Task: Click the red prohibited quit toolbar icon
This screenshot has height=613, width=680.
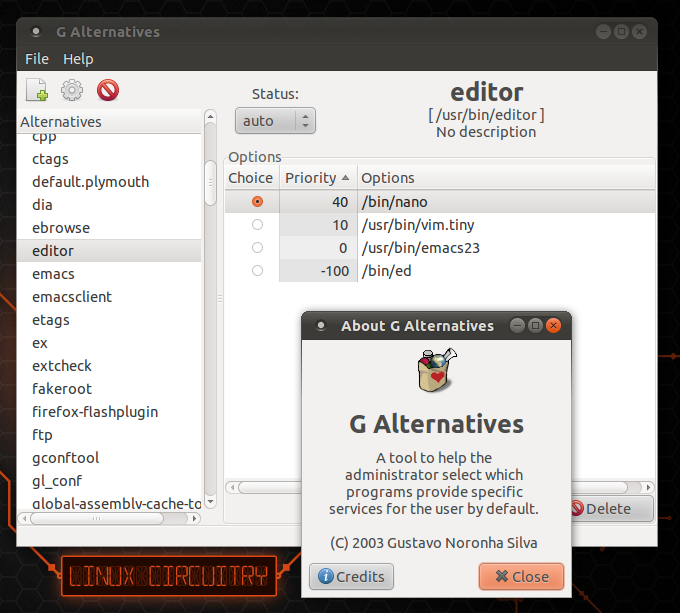Action: click(108, 90)
